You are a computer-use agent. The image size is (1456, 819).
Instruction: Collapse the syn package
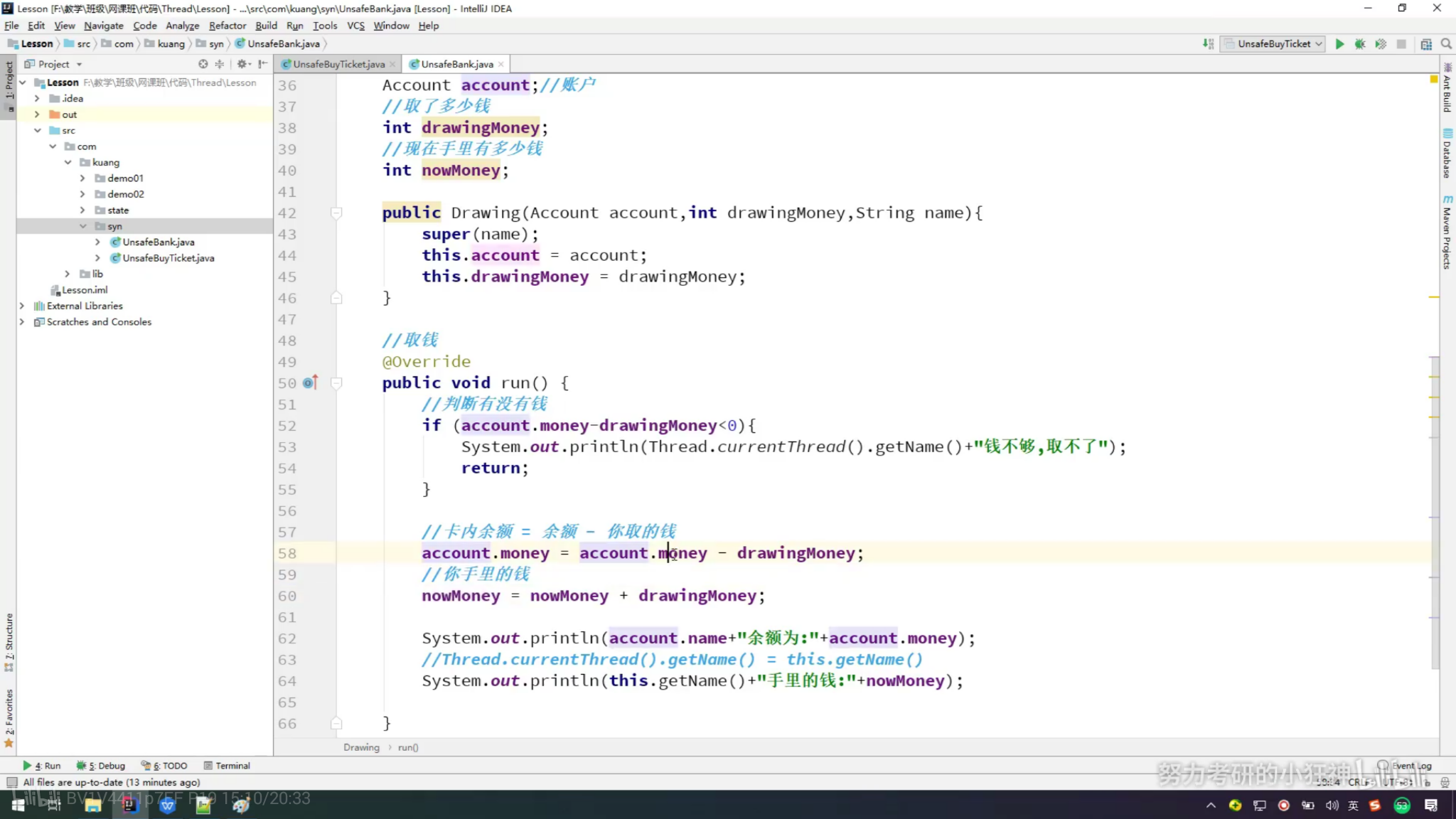[82, 226]
